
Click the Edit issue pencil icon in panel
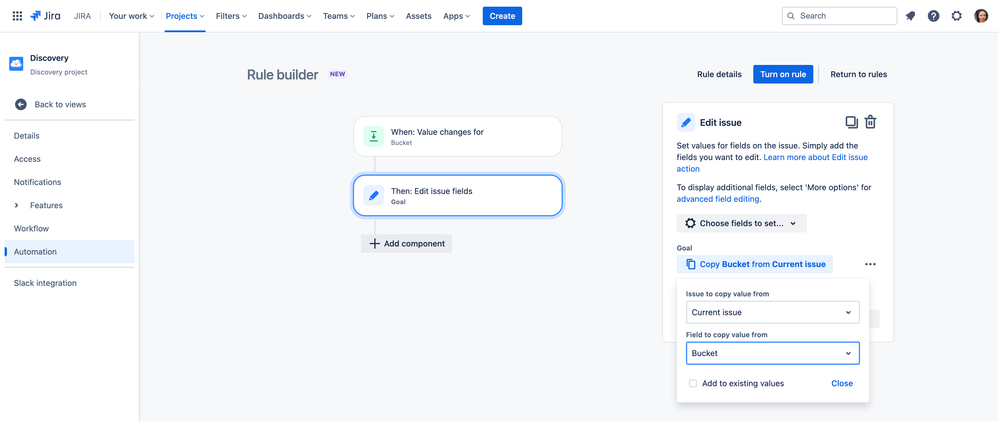click(685, 122)
